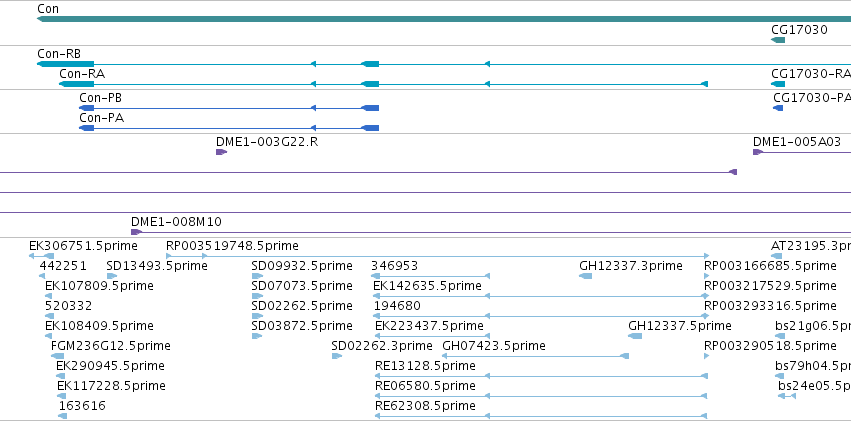Click the DME1-005A03 feature label
851x421 pixels.
pyautogui.click(x=797, y=142)
